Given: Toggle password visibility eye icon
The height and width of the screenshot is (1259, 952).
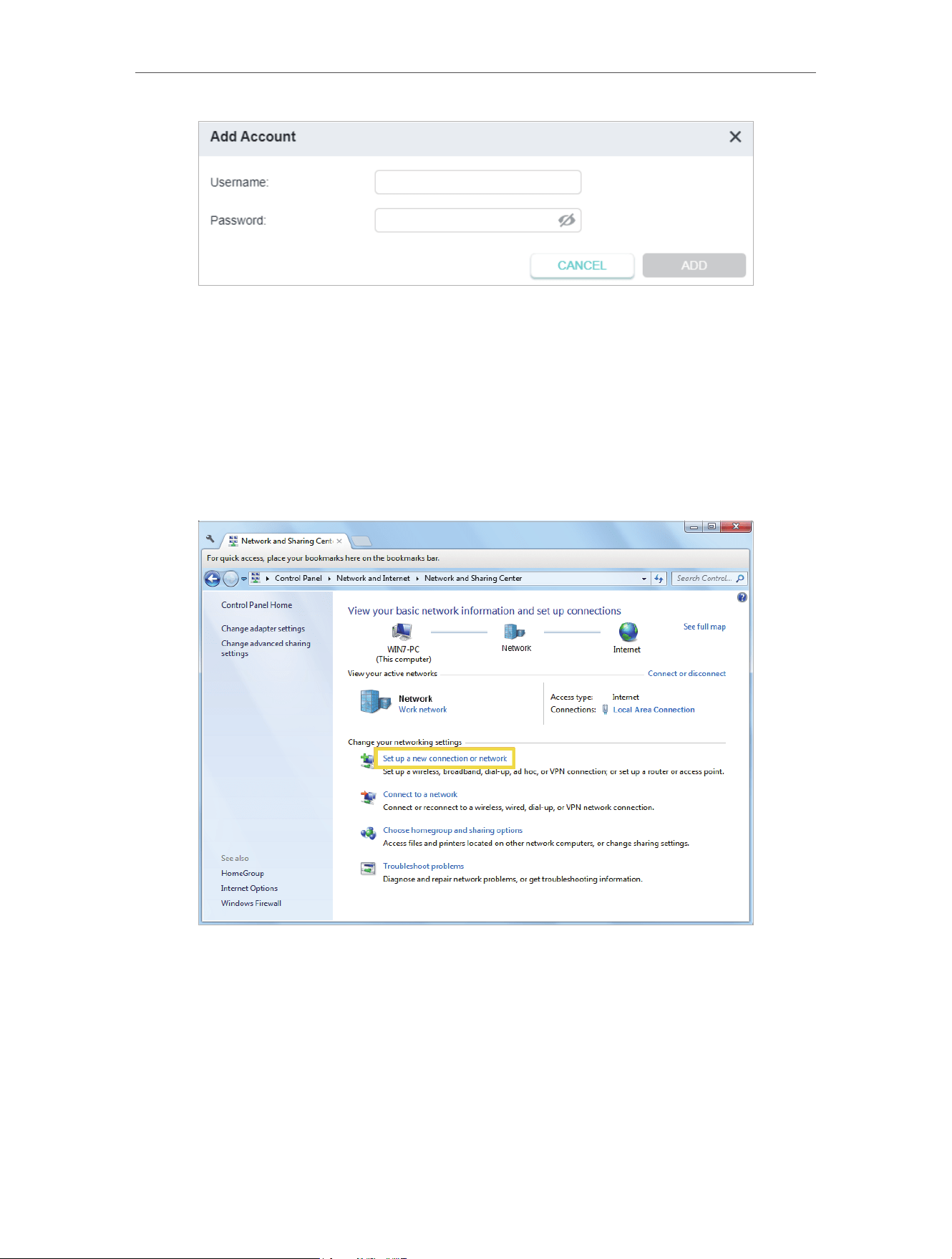Looking at the screenshot, I should click(567, 221).
